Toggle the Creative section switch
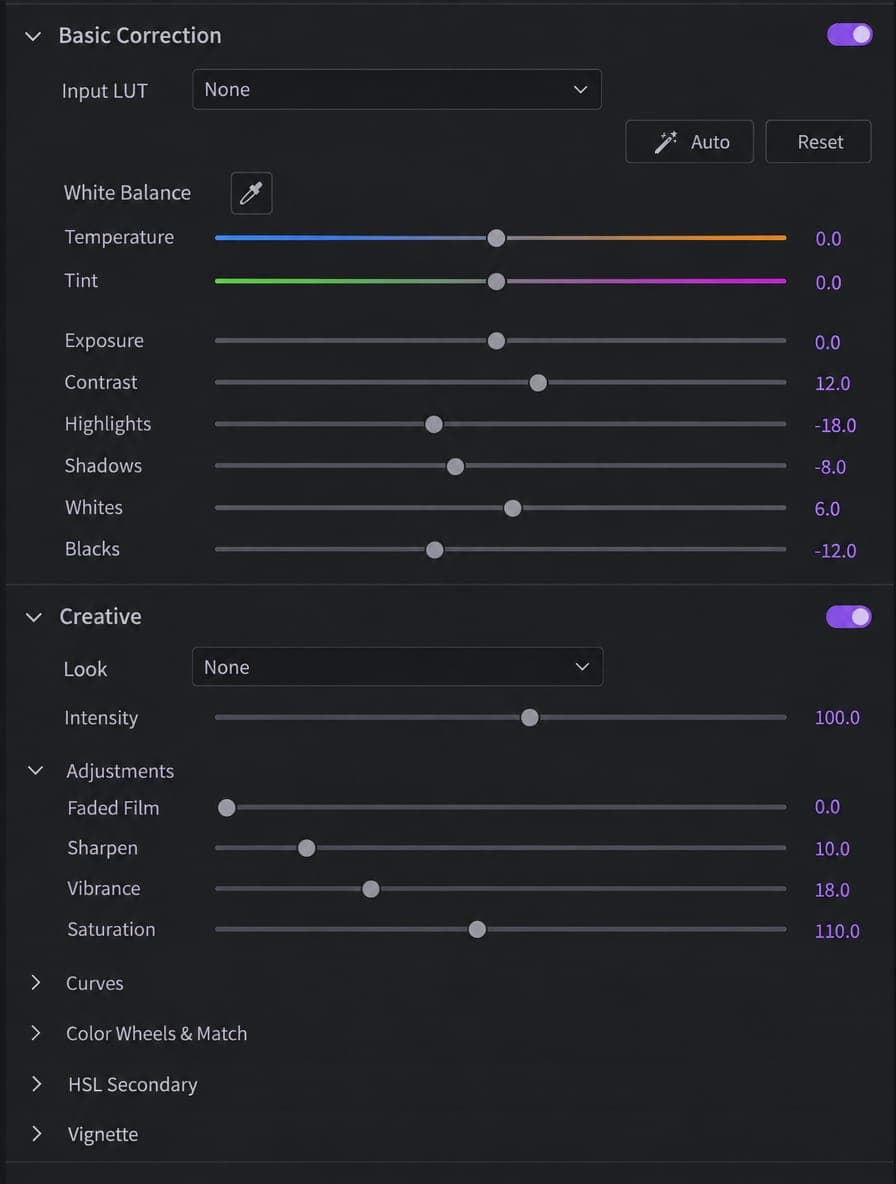Viewport: 896px width, 1184px height. pyautogui.click(x=849, y=617)
